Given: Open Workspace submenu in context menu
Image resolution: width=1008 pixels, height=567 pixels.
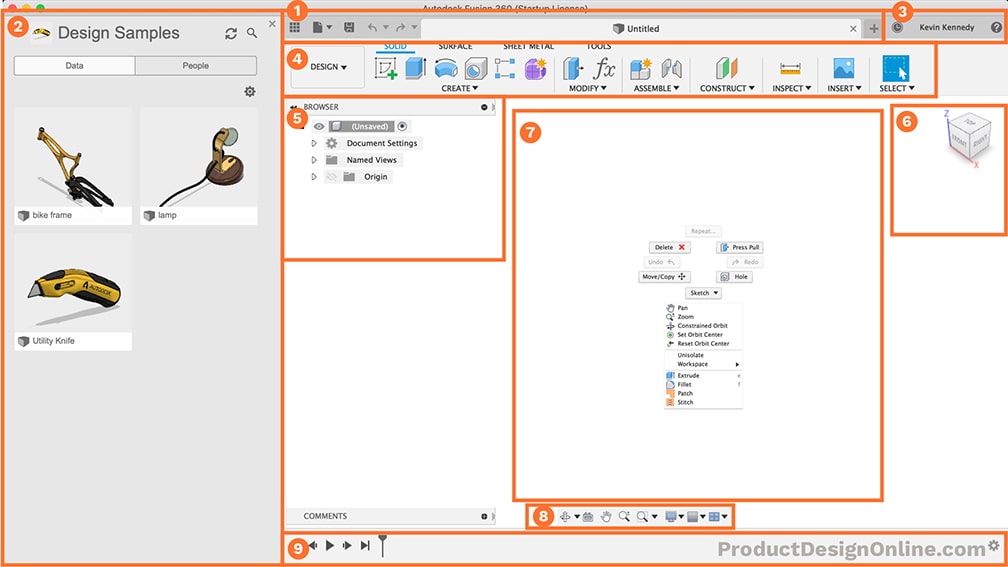Looking at the screenshot, I should [x=703, y=364].
